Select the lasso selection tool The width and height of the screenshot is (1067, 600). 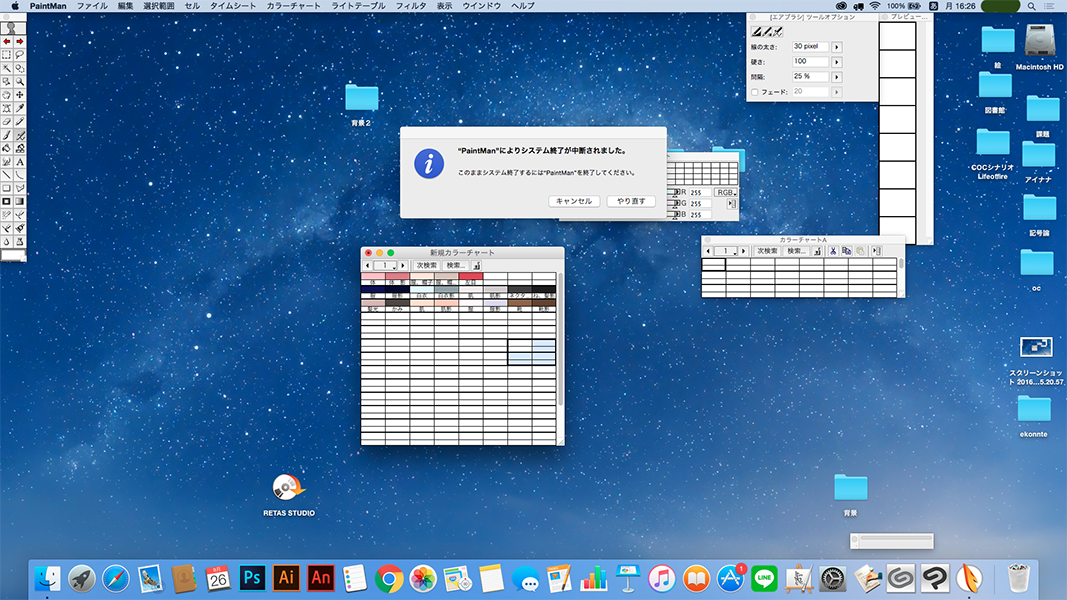tap(20, 55)
